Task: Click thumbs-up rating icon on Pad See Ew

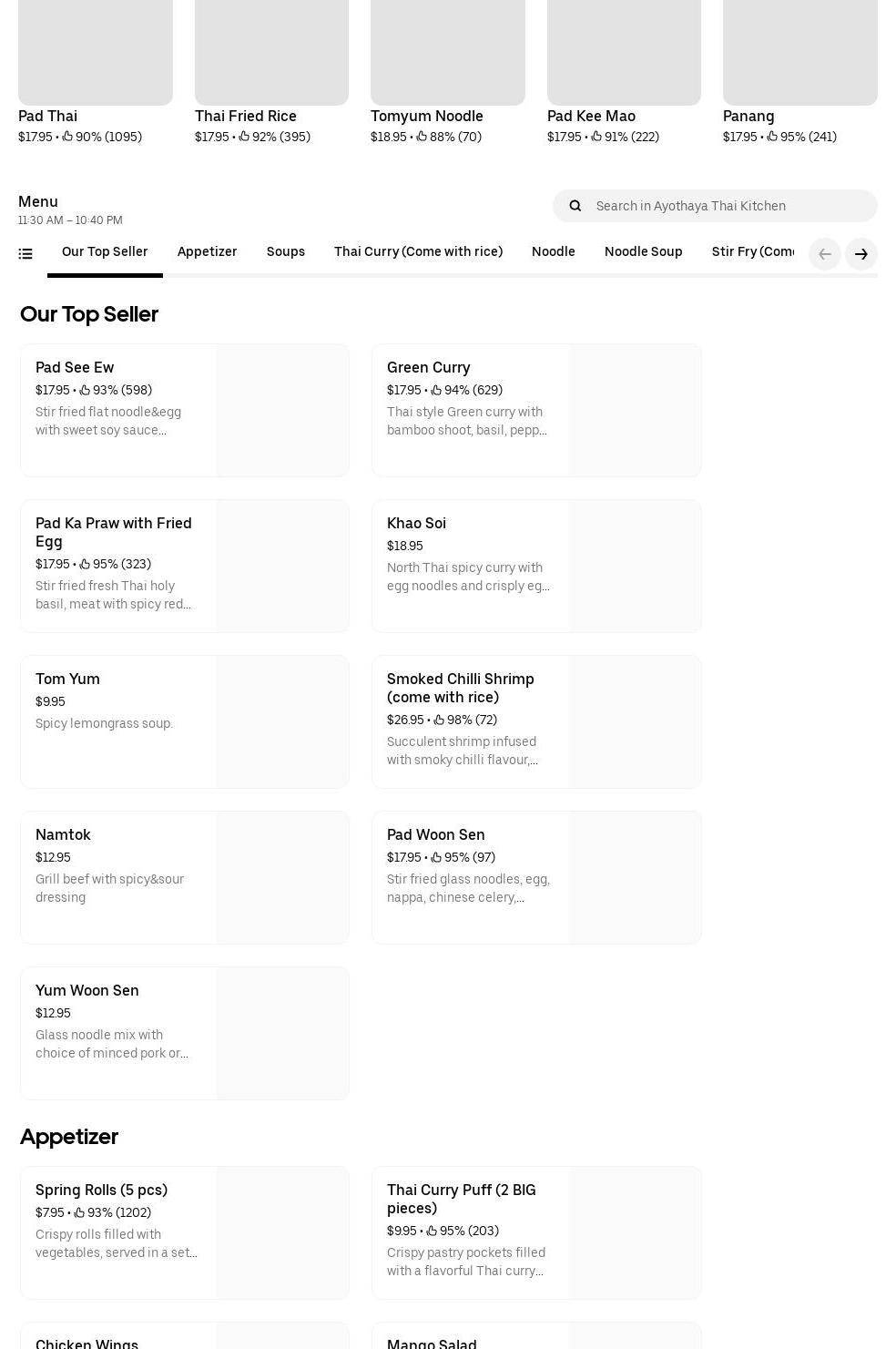Action: [85, 391]
